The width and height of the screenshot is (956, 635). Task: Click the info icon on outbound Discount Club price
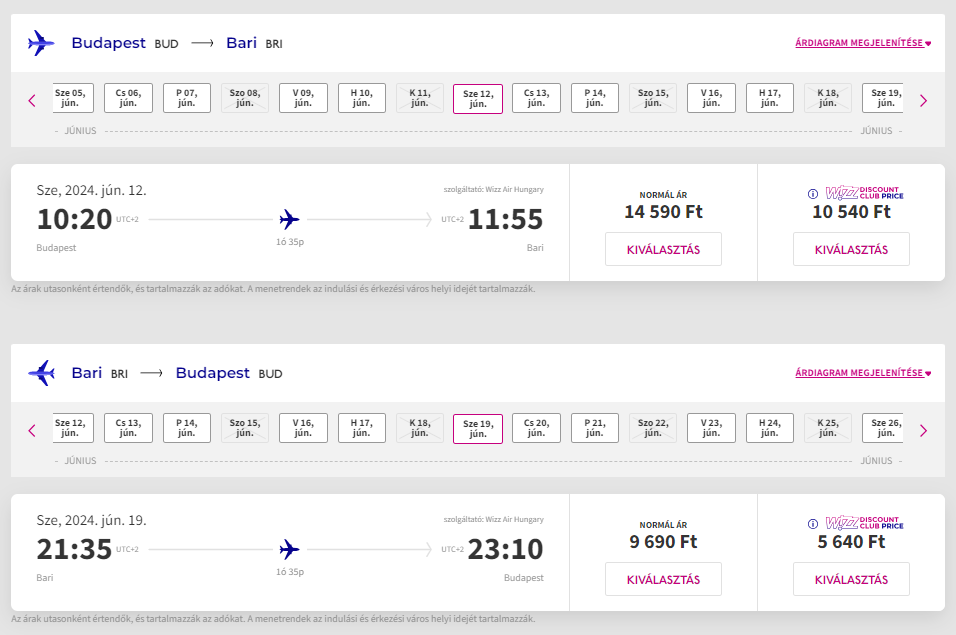813,194
